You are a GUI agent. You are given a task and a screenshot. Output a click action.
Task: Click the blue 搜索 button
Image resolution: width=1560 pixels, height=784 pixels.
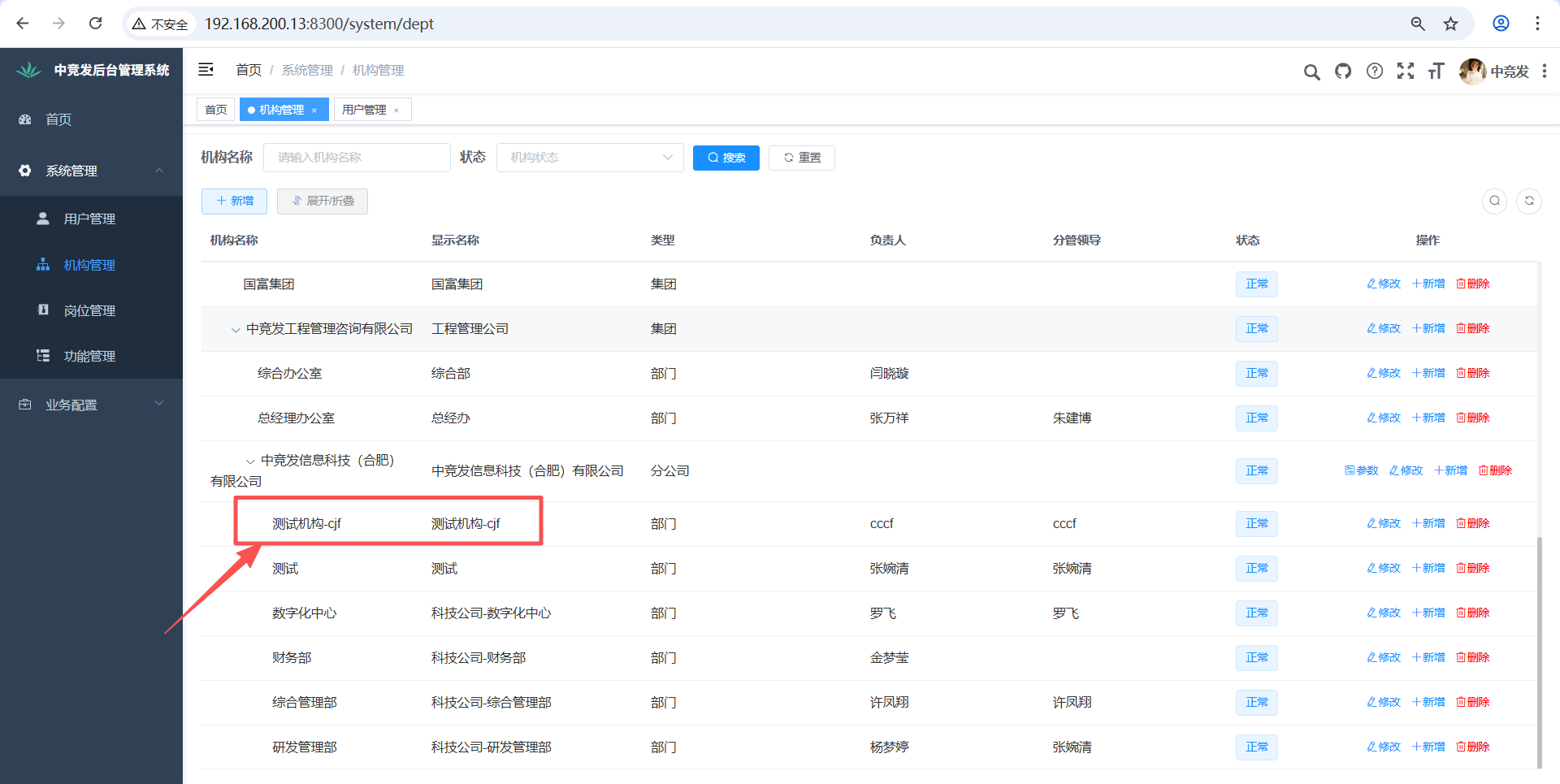(726, 158)
